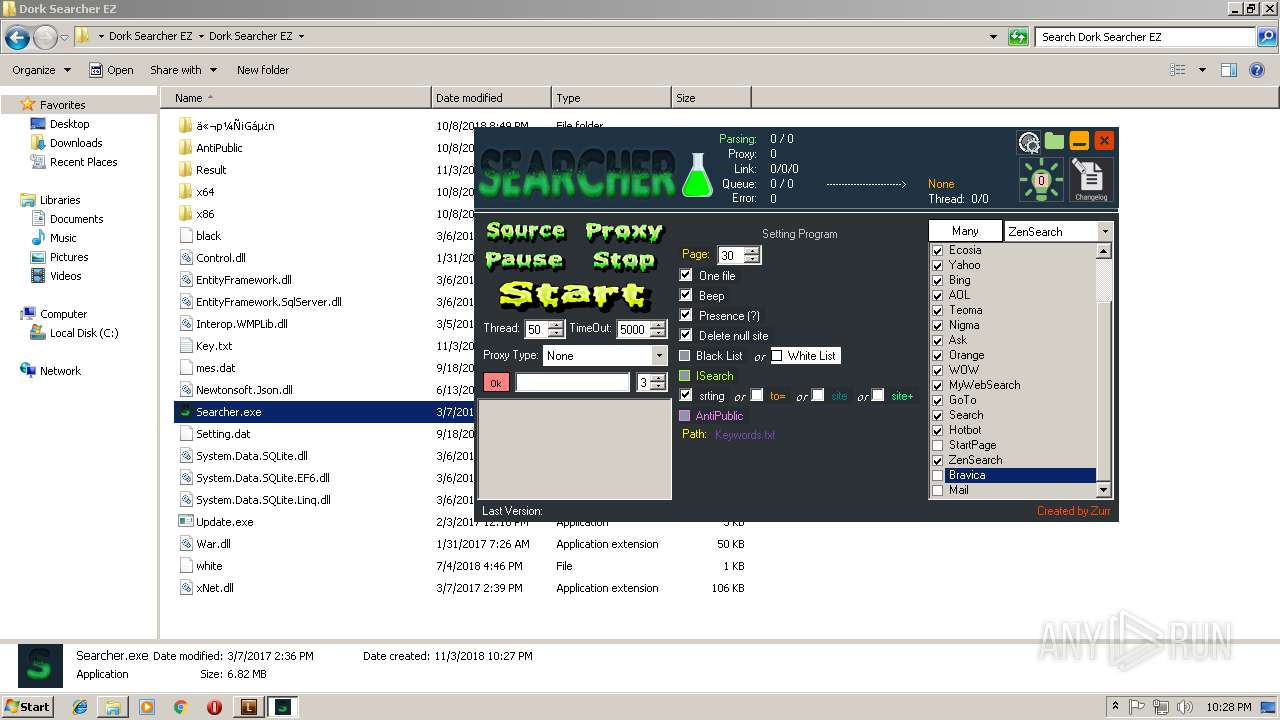Viewport: 1280px width, 720px height.
Task: Click the Pause button
Action: pos(524,260)
